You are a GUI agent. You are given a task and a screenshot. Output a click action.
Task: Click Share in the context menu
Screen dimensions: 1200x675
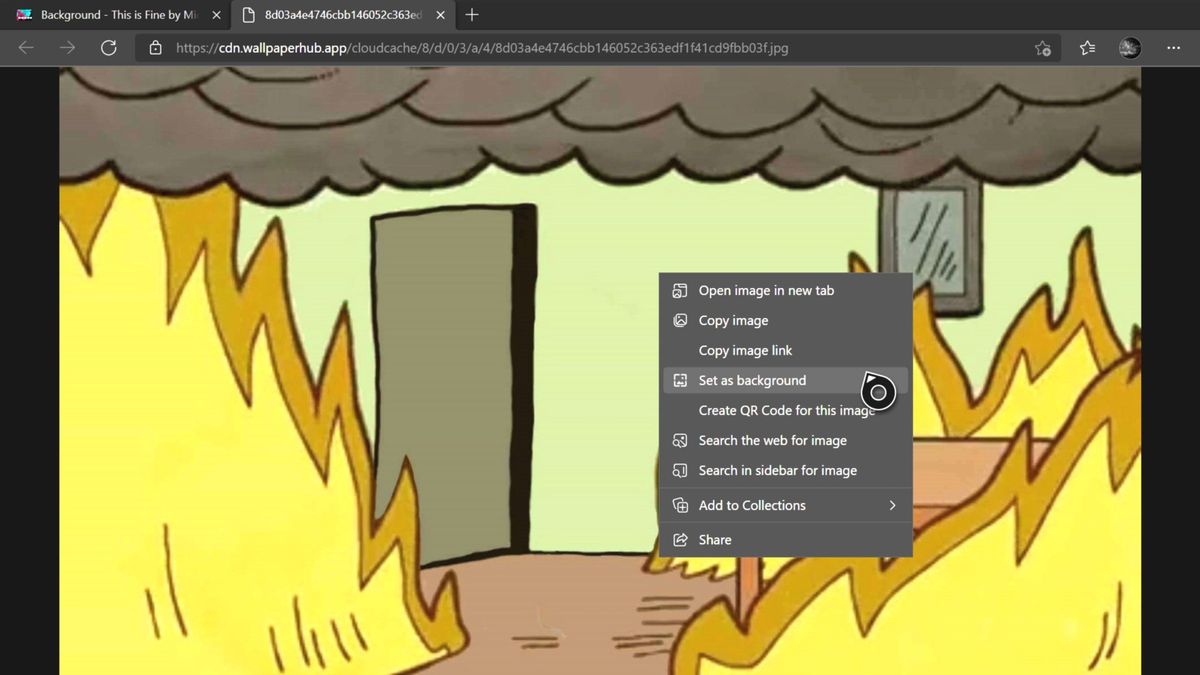(712, 539)
